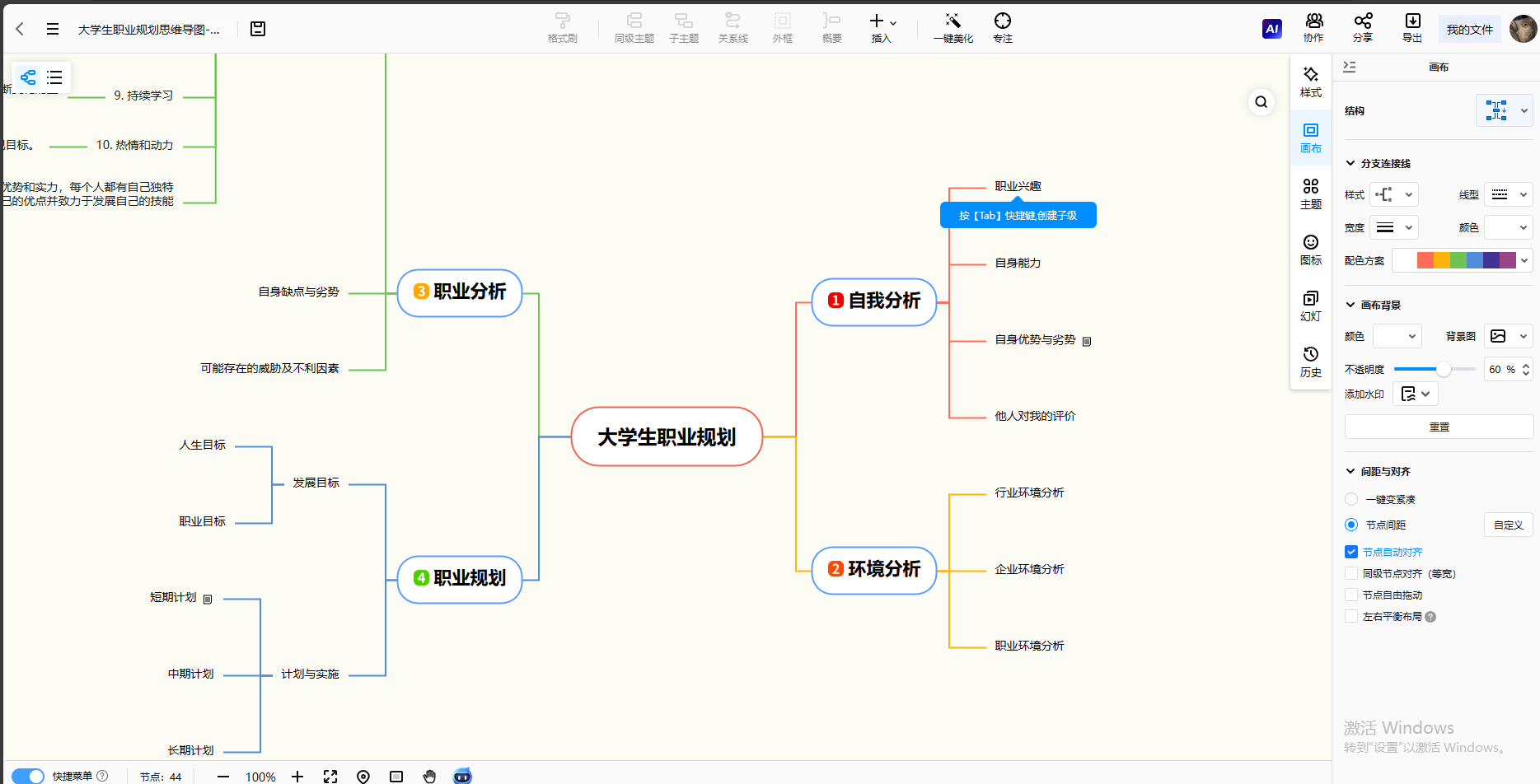Uncheck 节点自动对齐 checkbox
1540x784 pixels.
(1351, 552)
